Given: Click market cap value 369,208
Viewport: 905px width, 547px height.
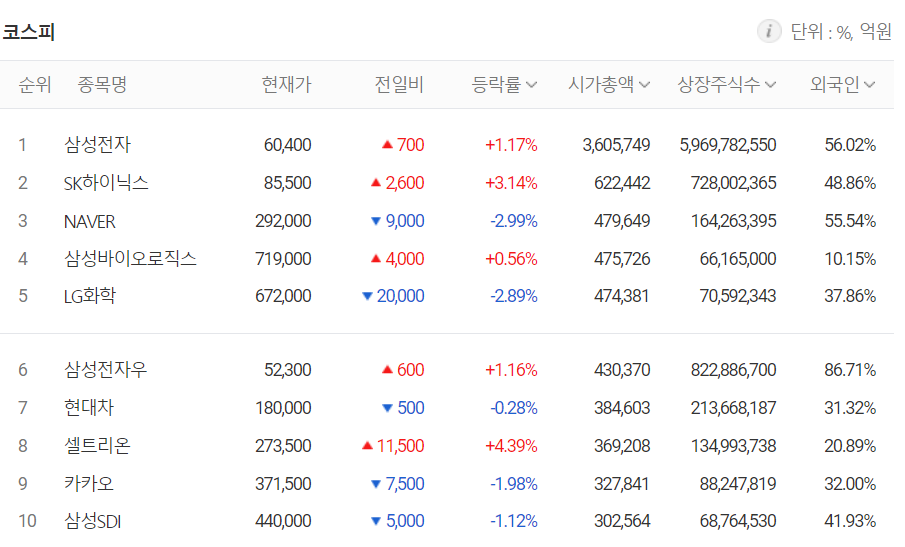Looking at the screenshot, I should (622, 446).
